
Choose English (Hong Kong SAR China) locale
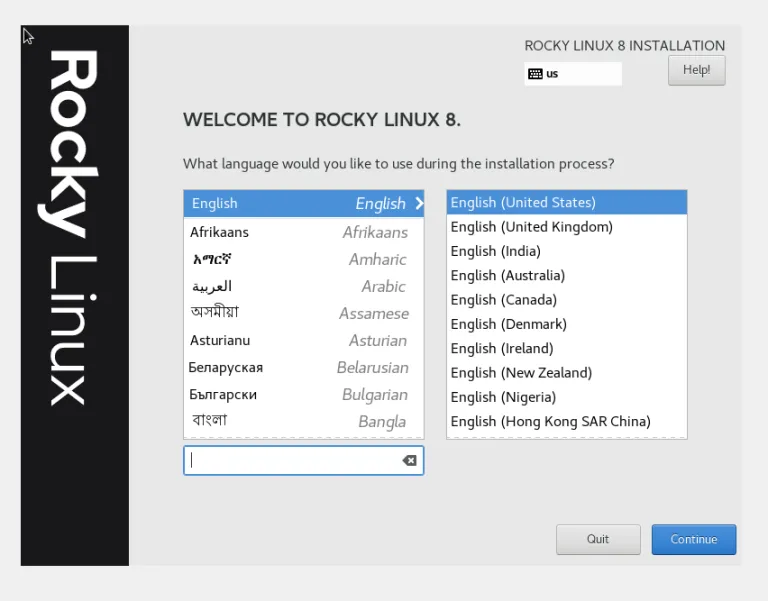click(567, 421)
